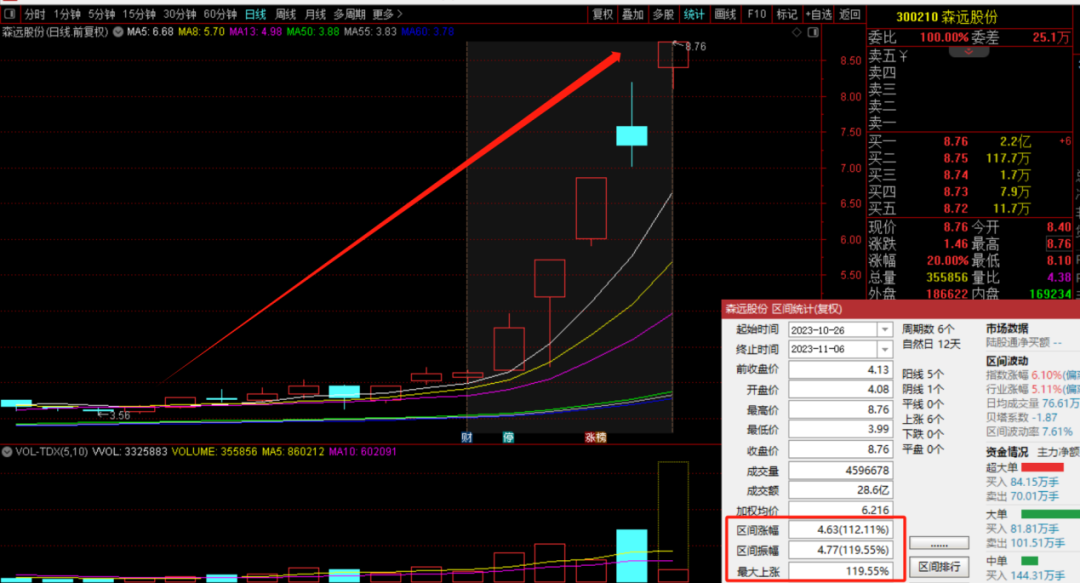The width and height of the screenshot is (1080, 583).
Task: Switch to the 分时 chart tab
Action: 34,14
